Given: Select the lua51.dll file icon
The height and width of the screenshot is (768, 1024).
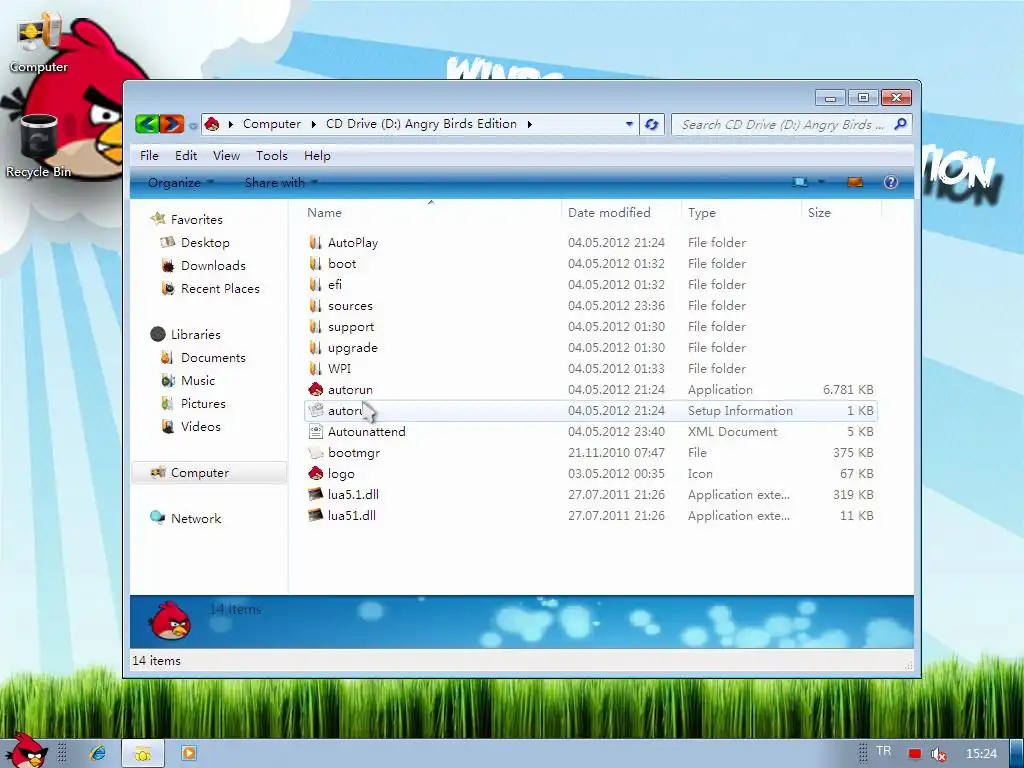Looking at the screenshot, I should (315, 515).
